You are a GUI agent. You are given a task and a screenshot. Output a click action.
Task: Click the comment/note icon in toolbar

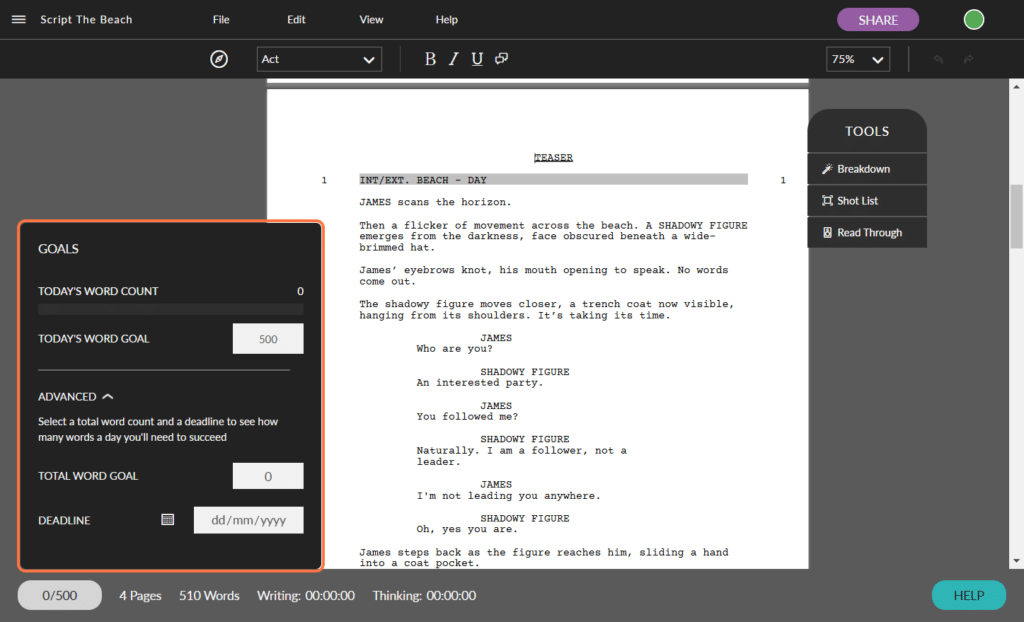coord(502,59)
